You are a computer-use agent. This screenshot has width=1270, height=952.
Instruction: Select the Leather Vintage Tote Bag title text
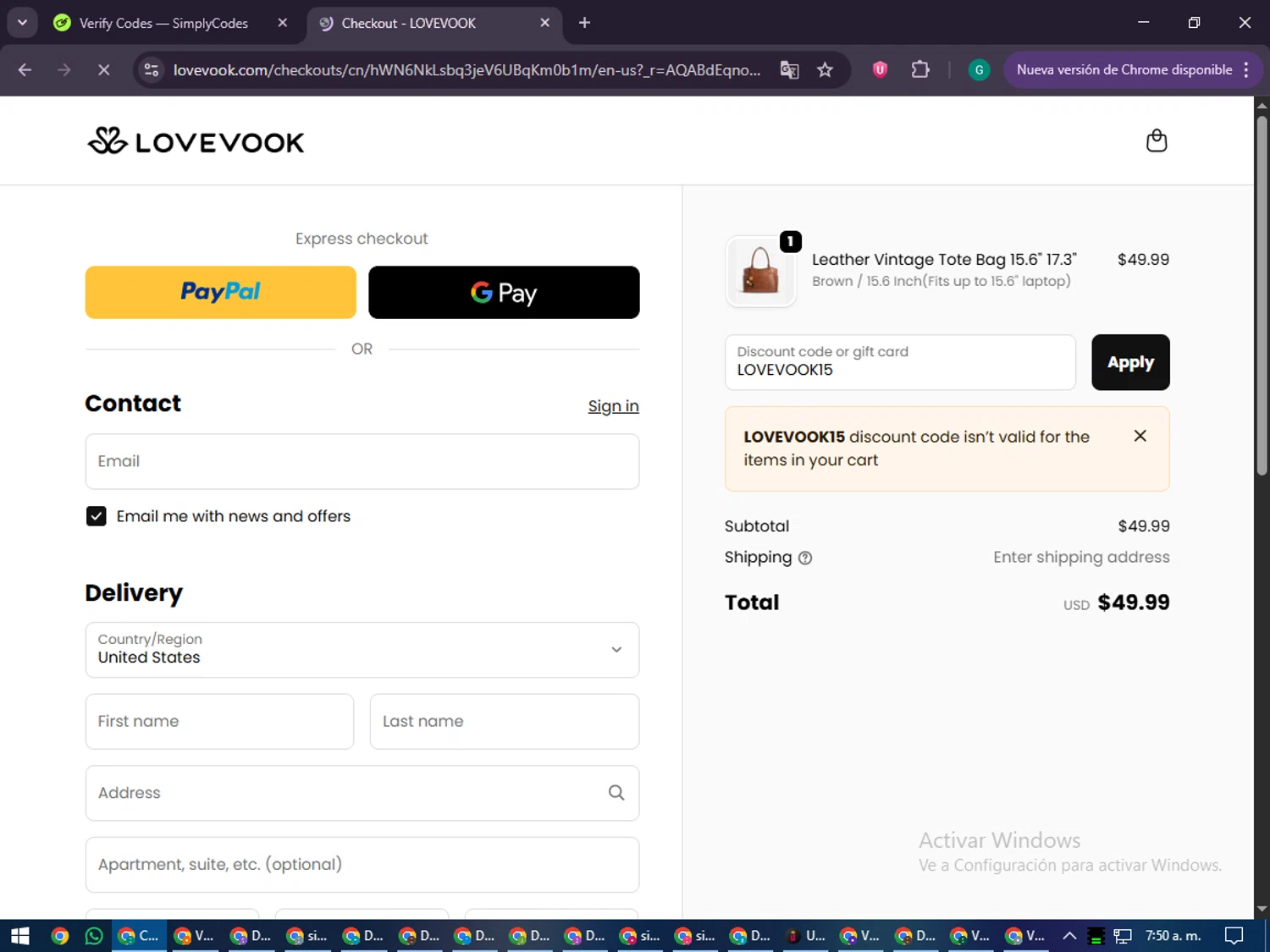pyautogui.click(x=944, y=260)
